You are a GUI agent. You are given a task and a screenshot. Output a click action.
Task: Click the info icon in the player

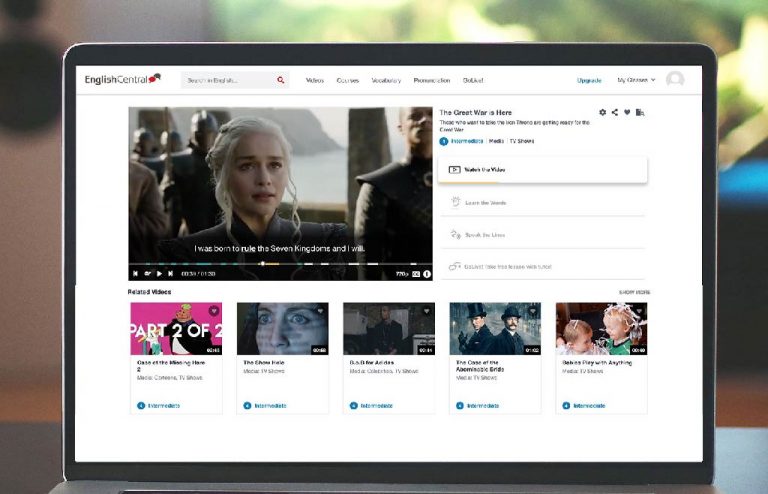click(427, 274)
